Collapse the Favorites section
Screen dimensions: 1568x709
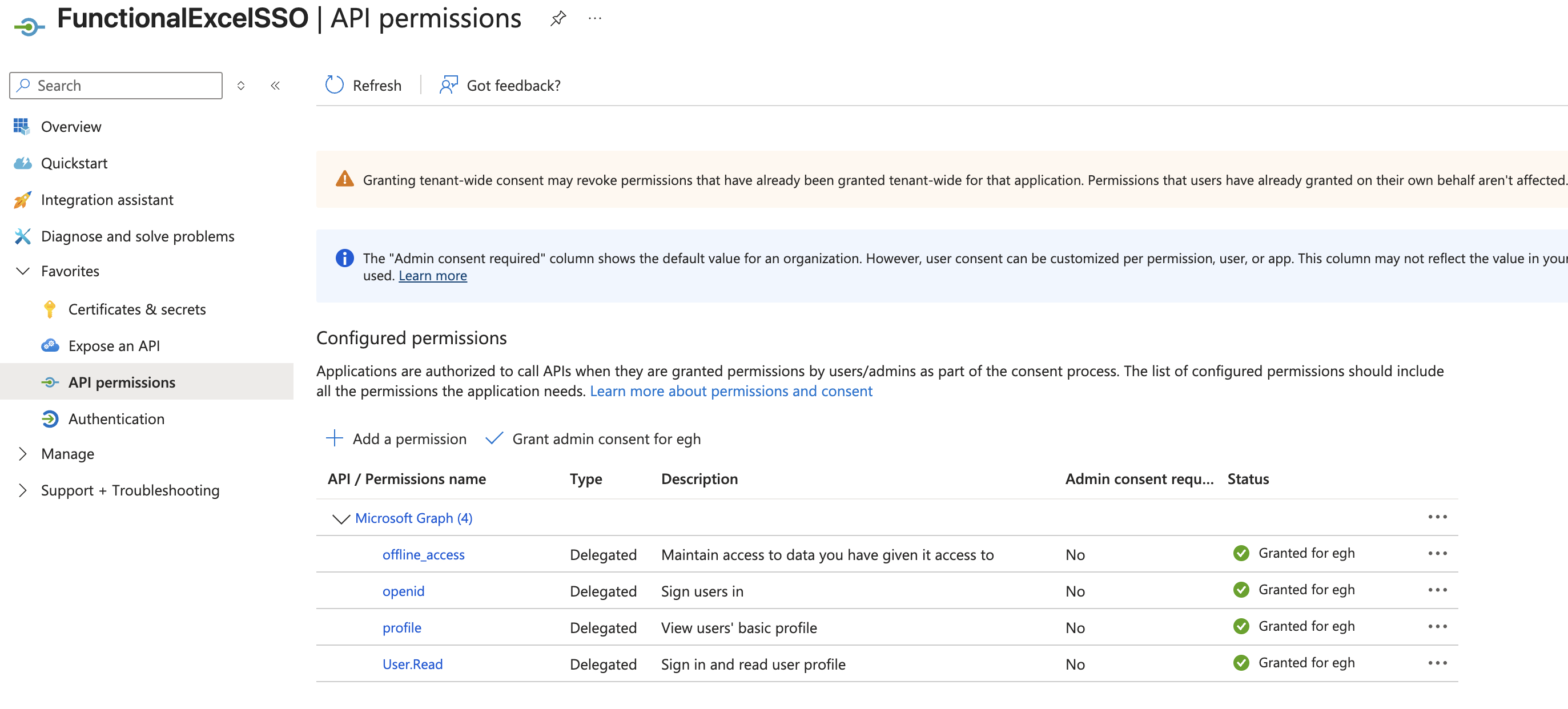tap(22, 271)
